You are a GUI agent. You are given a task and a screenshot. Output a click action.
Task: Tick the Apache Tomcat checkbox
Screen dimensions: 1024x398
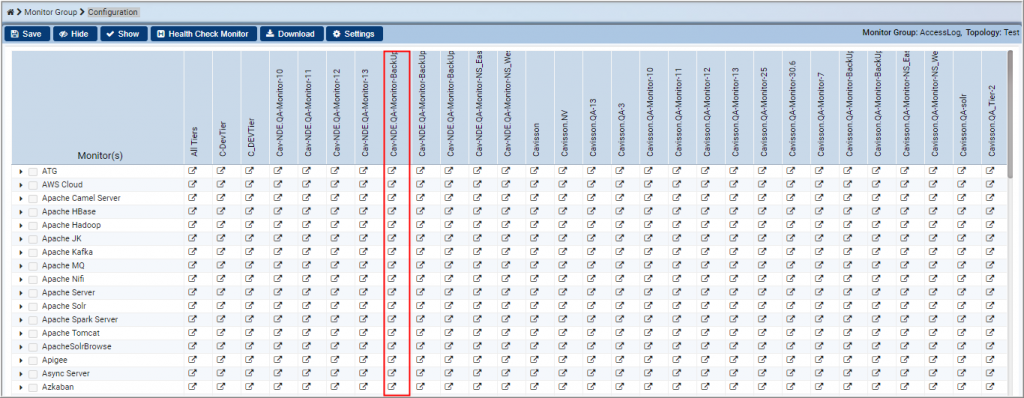point(33,333)
